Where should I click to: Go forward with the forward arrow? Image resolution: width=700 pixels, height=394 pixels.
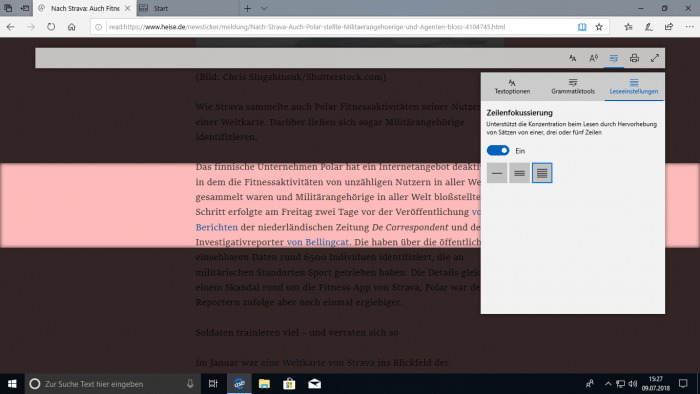pyautogui.click(x=31, y=27)
